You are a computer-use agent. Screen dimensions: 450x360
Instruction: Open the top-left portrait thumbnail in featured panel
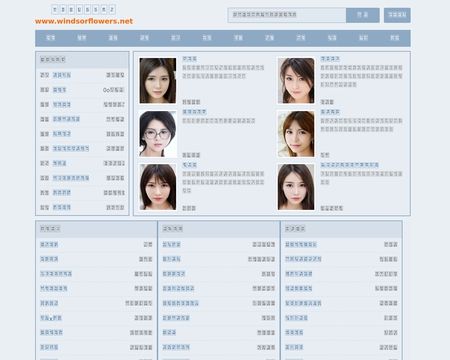[158, 80]
